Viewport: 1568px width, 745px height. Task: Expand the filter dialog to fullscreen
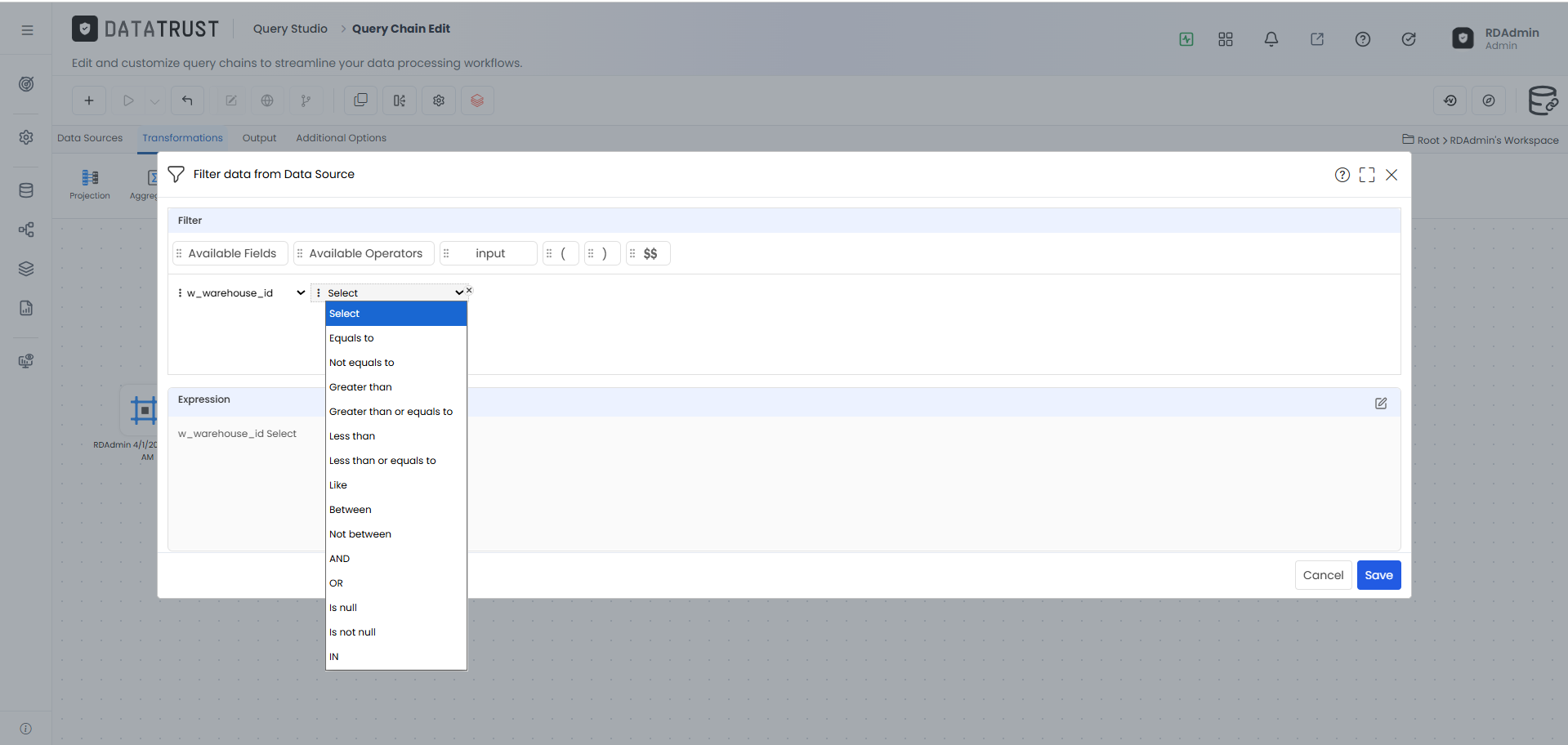(1367, 175)
